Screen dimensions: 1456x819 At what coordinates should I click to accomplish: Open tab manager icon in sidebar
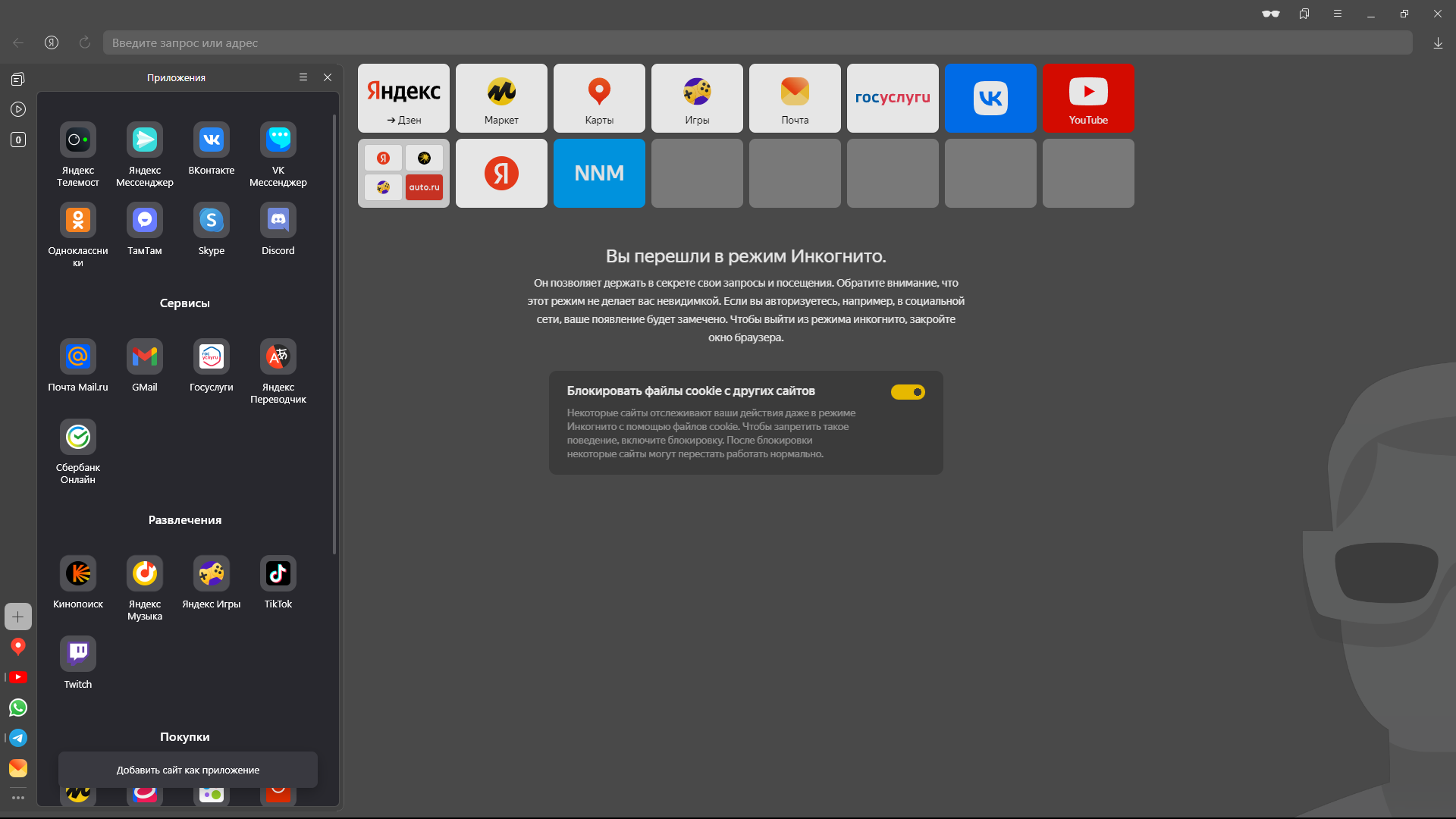click(18, 79)
